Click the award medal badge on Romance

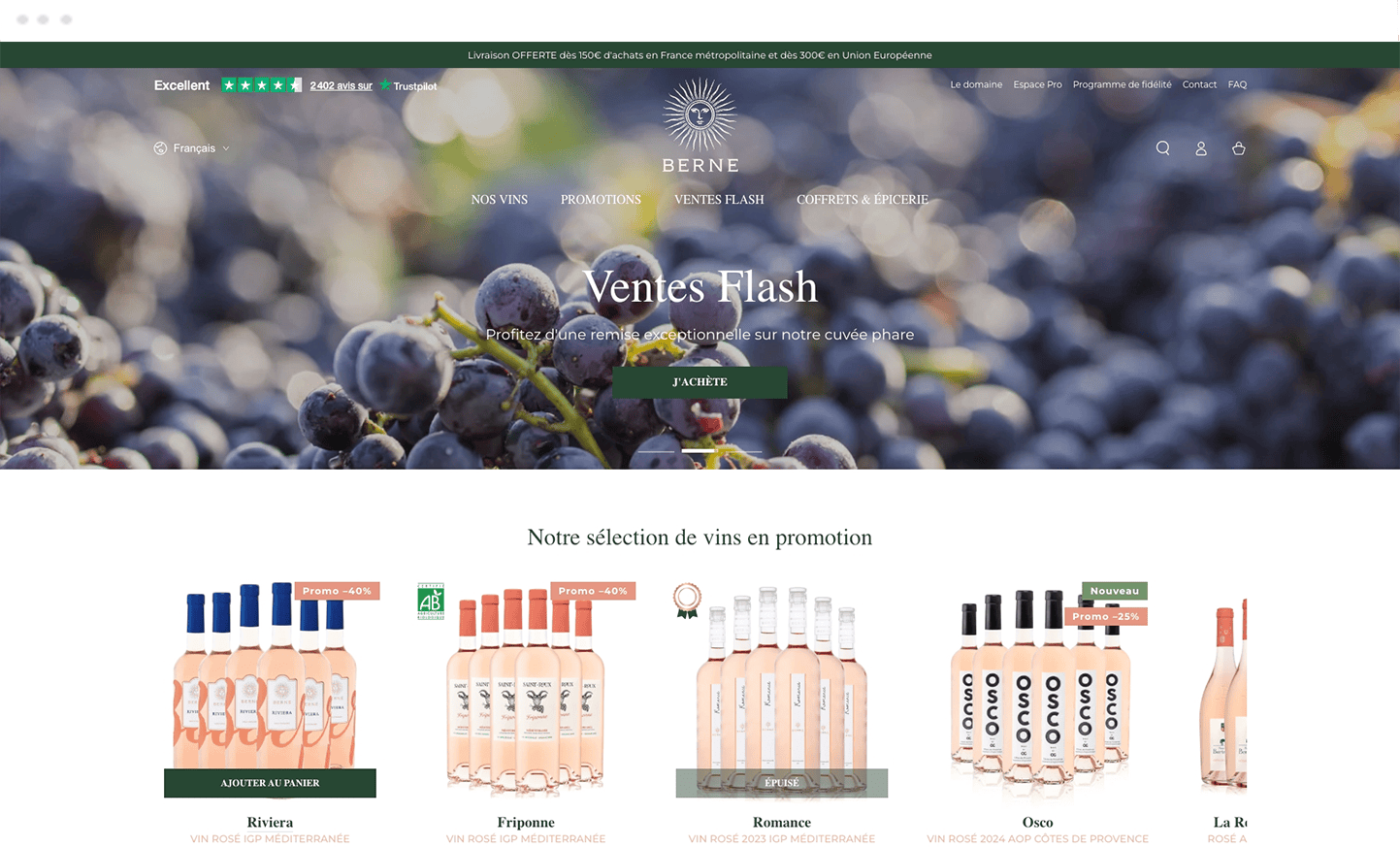[687, 601]
